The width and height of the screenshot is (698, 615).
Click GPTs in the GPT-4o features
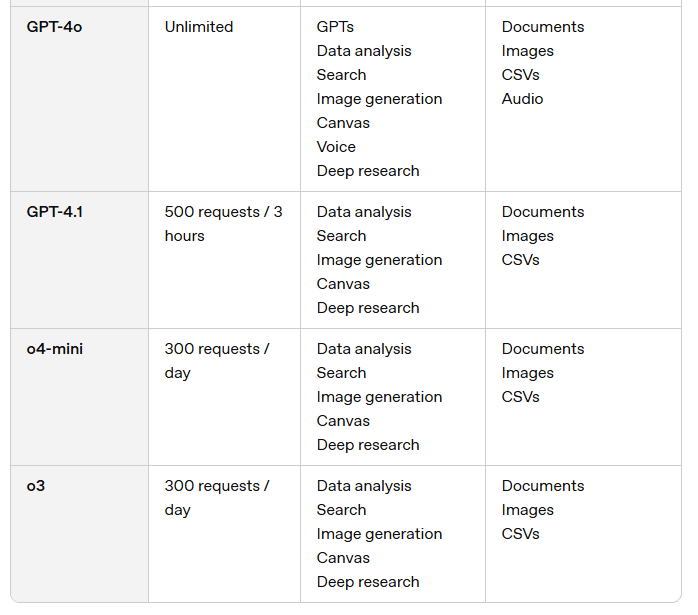pos(335,27)
